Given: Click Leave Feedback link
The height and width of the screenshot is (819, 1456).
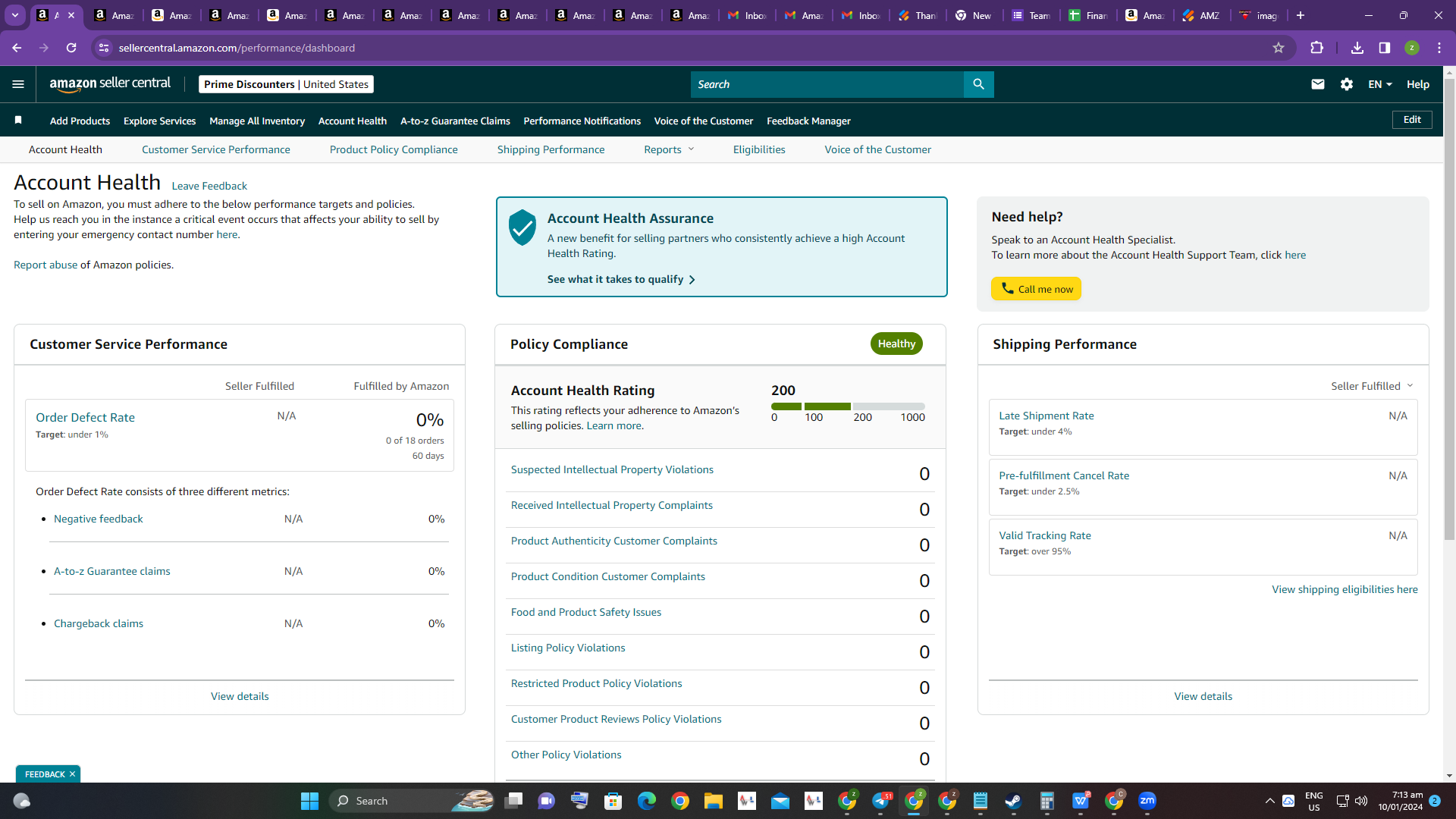Looking at the screenshot, I should click(x=209, y=186).
